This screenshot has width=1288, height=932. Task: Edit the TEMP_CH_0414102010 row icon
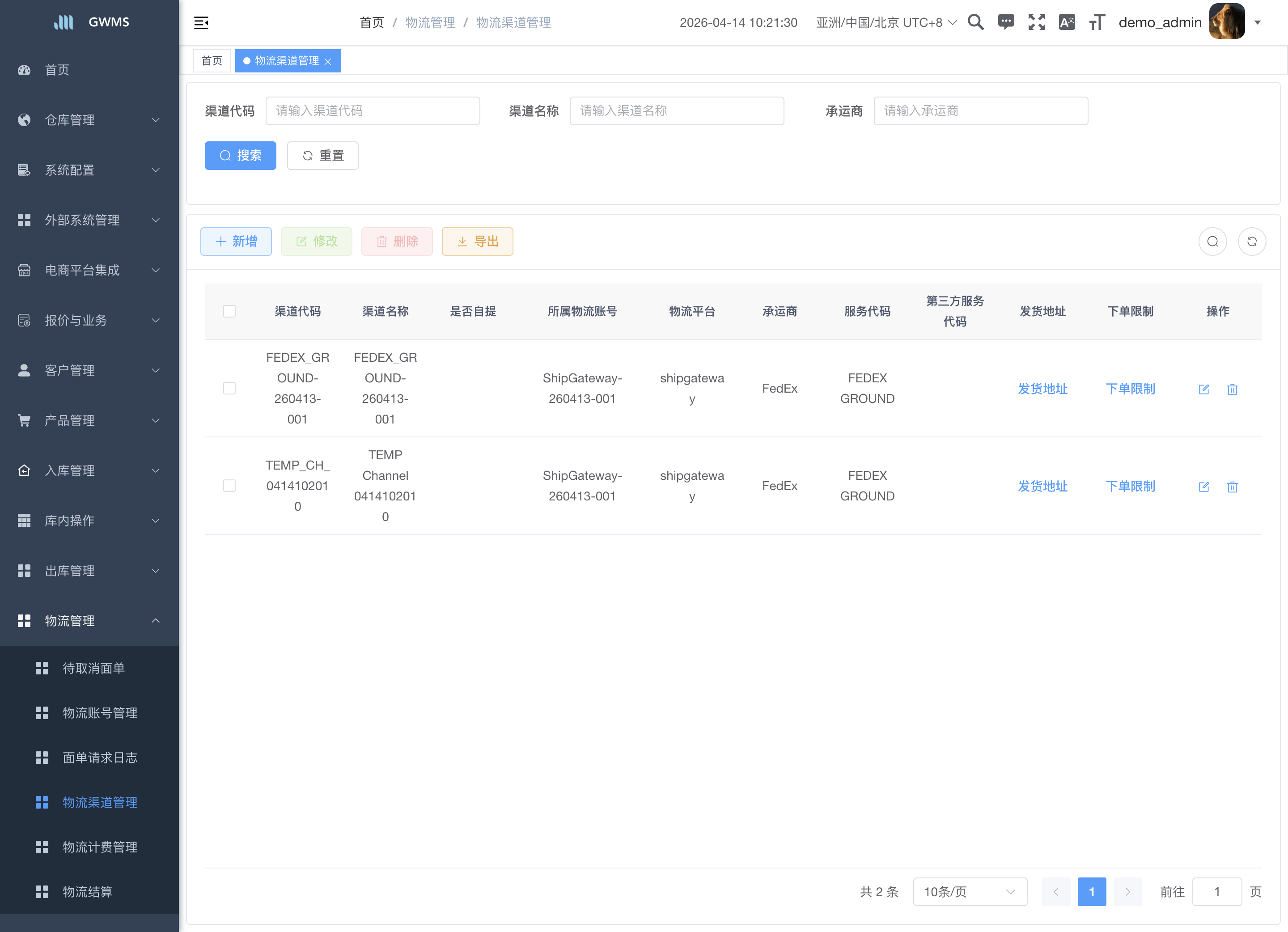(x=1203, y=487)
